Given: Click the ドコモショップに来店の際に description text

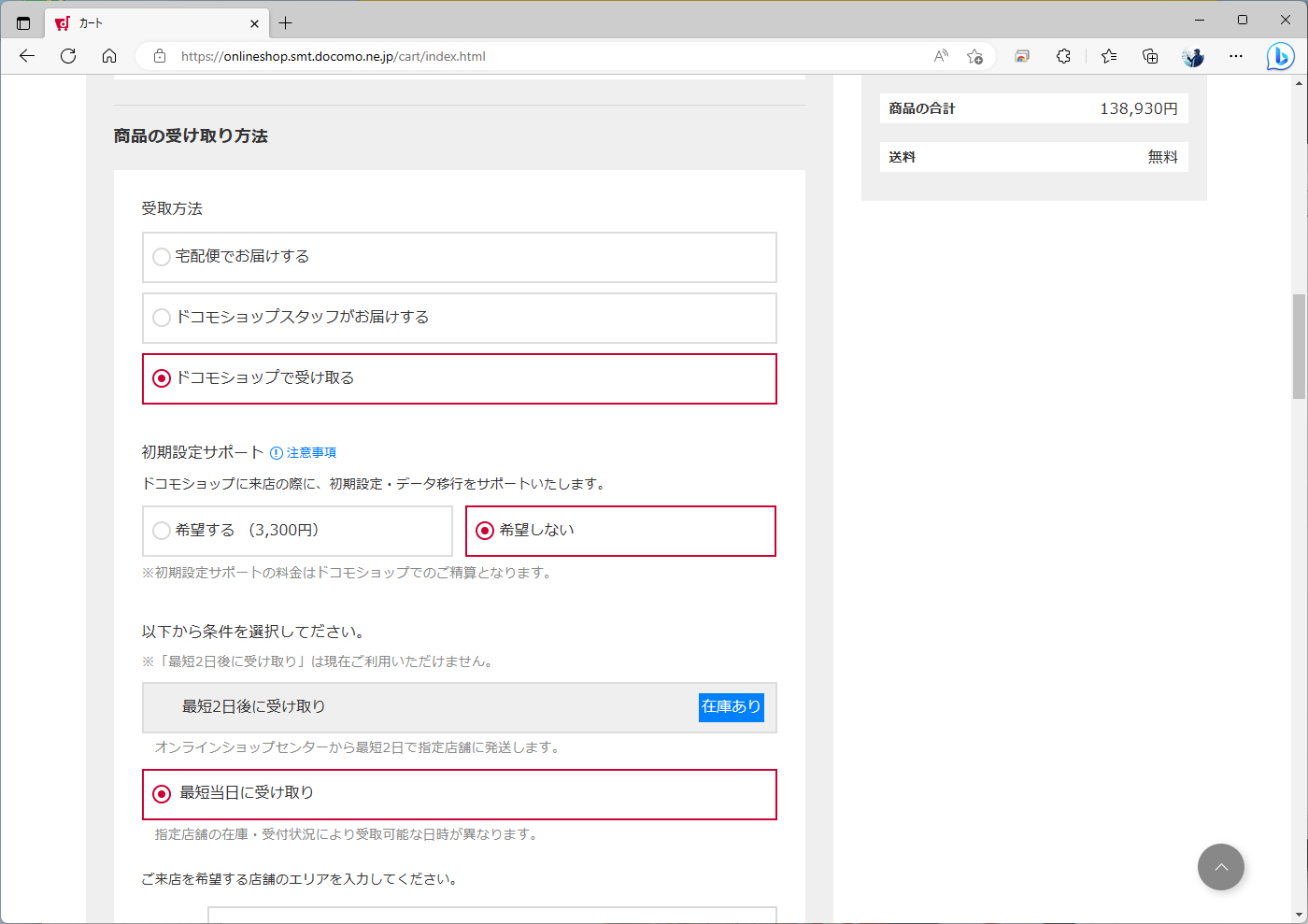Looking at the screenshot, I should [376, 484].
